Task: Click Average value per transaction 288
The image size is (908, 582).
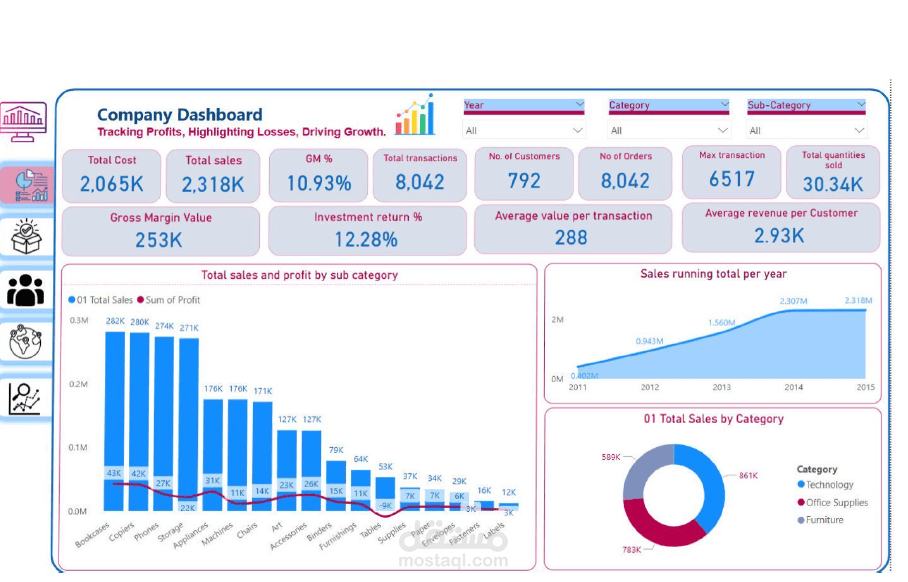Action: 573,229
